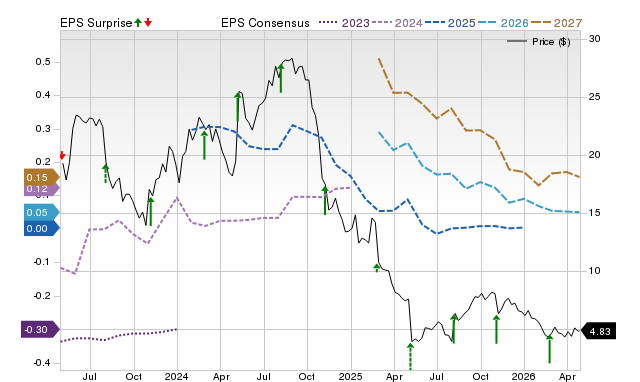Click the 2023 consensus legend entry
640x382 pixels.
(x=344, y=23)
